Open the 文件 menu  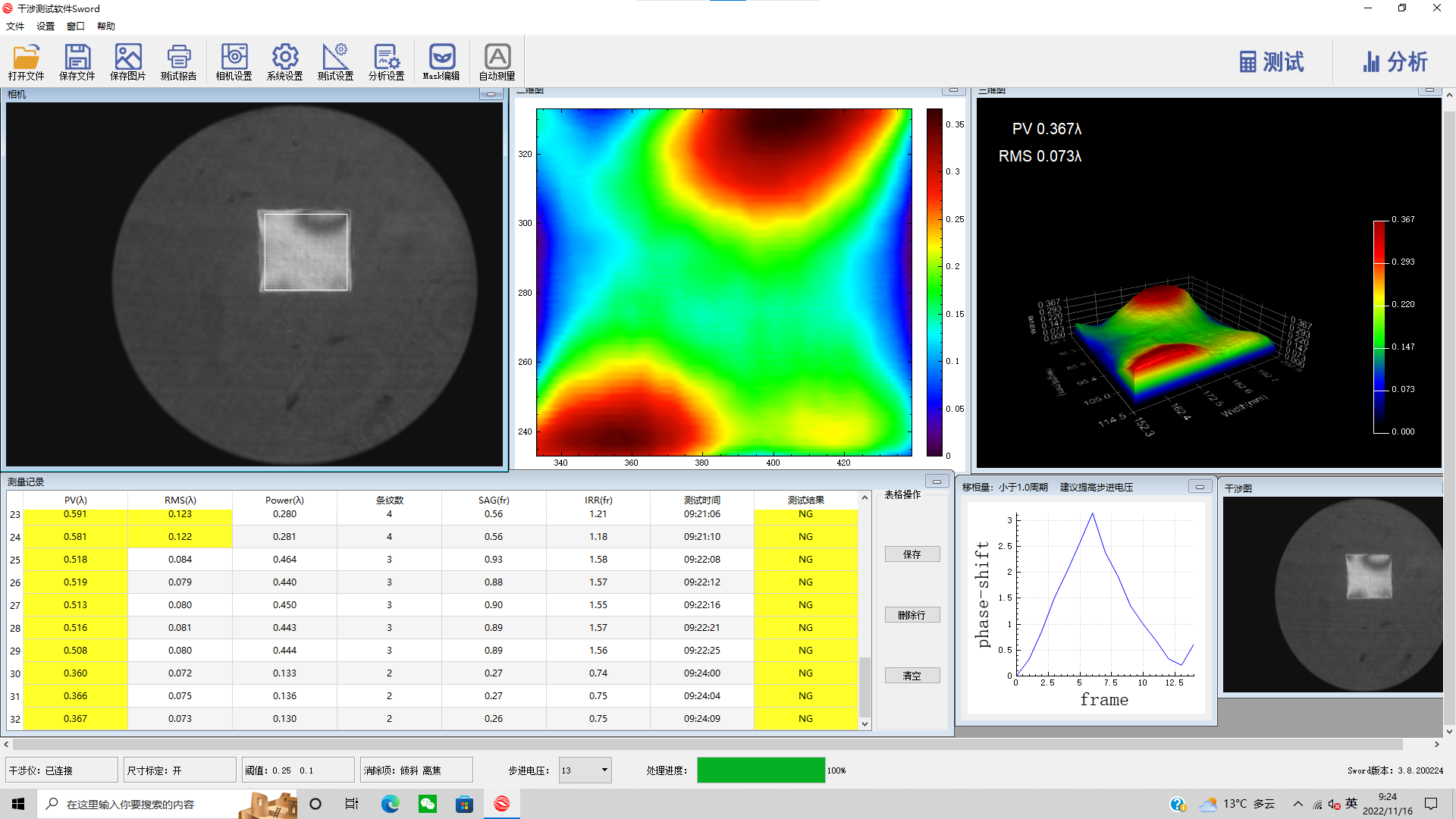coord(15,26)
